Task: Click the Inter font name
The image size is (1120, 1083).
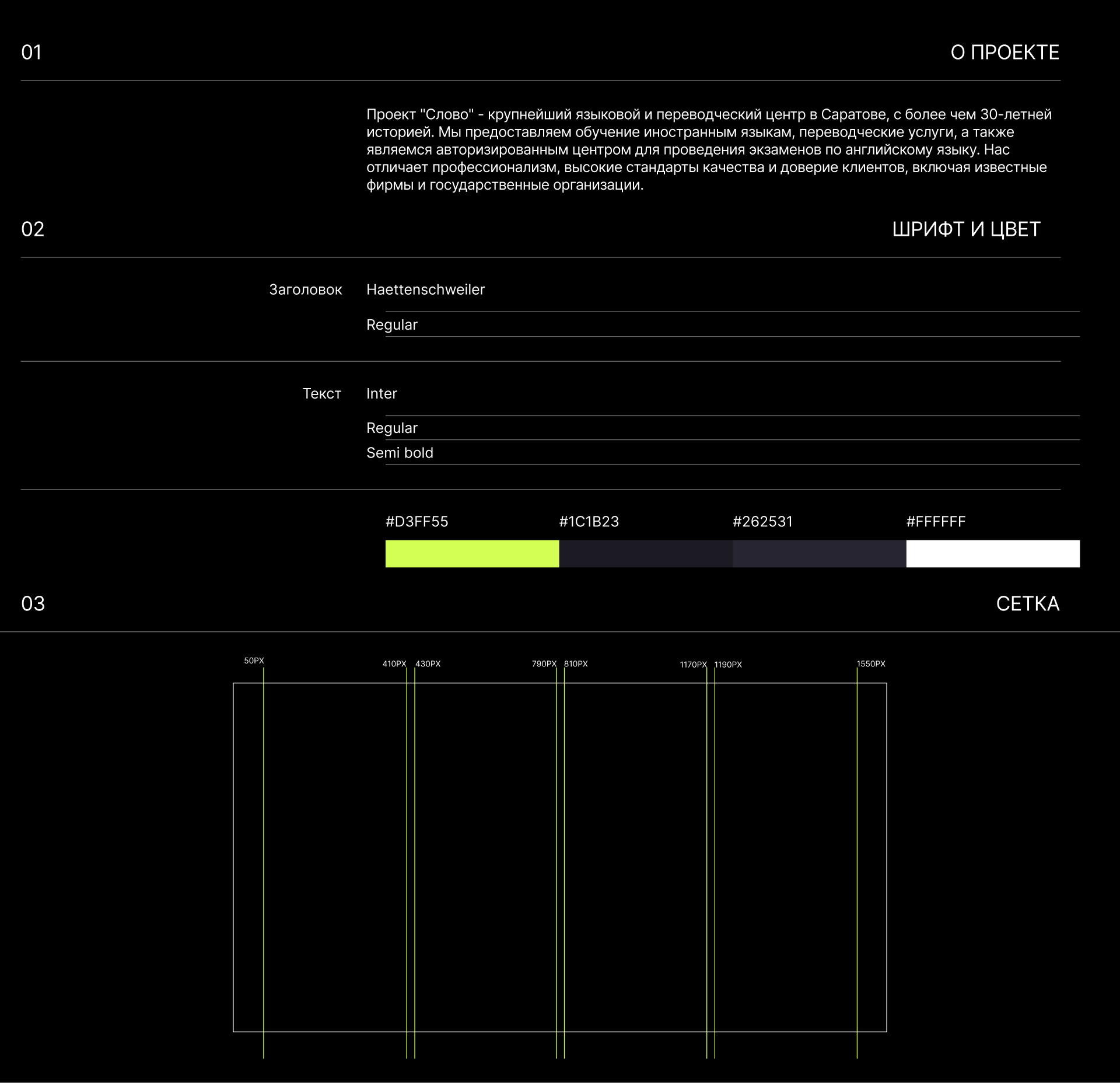Action: [x=381, y=393]
